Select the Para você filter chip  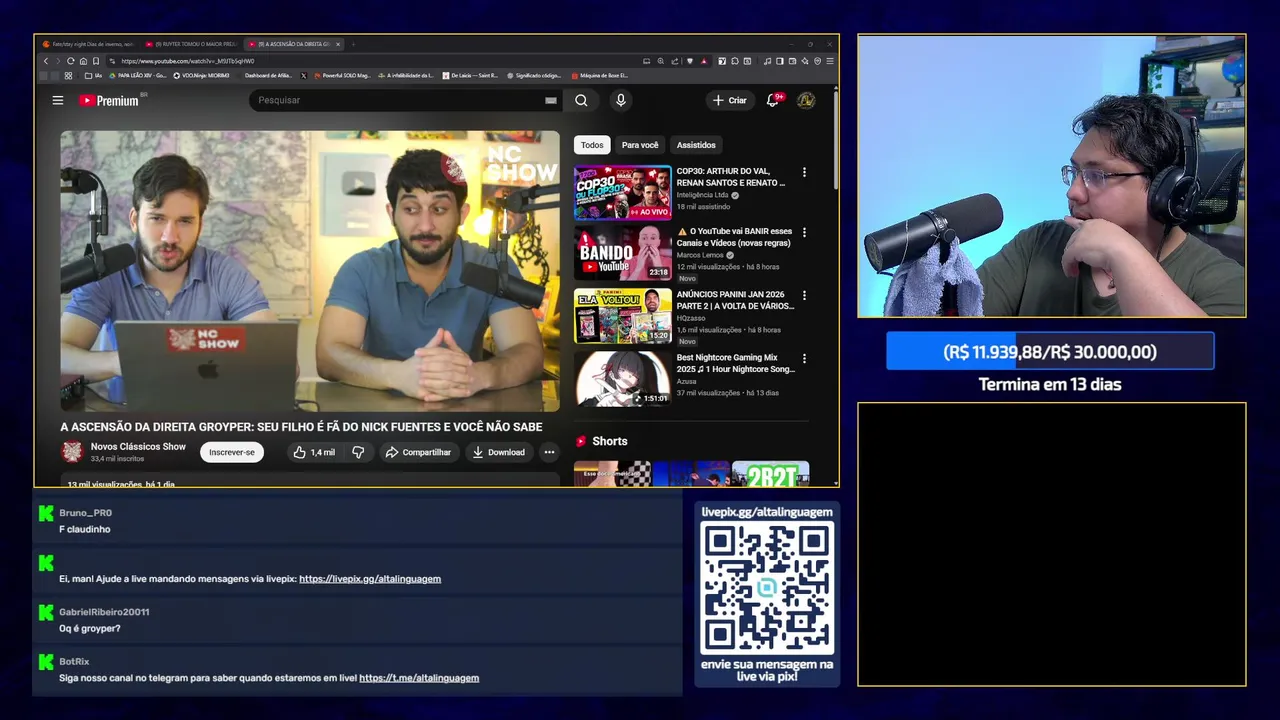(640, 145)
